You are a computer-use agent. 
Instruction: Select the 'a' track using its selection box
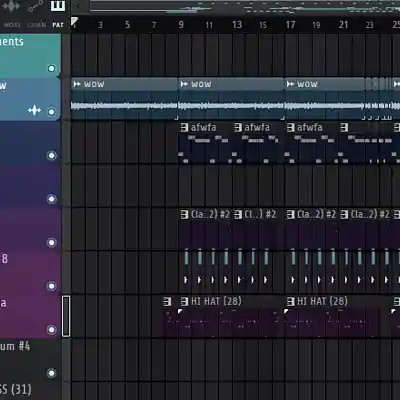point(66,316)
